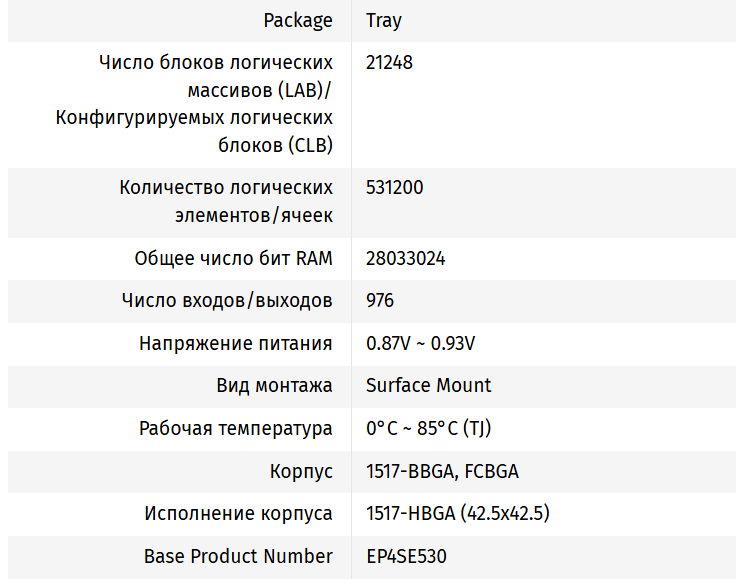
Task: Click the "Вид монтажа" label
Action: pos(274,385)
